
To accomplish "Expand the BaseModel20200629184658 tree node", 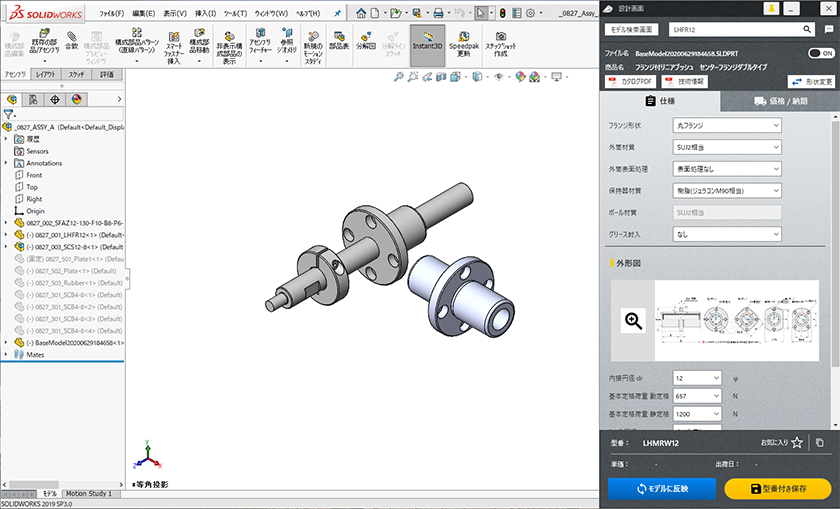I will (x=6, y=342).
